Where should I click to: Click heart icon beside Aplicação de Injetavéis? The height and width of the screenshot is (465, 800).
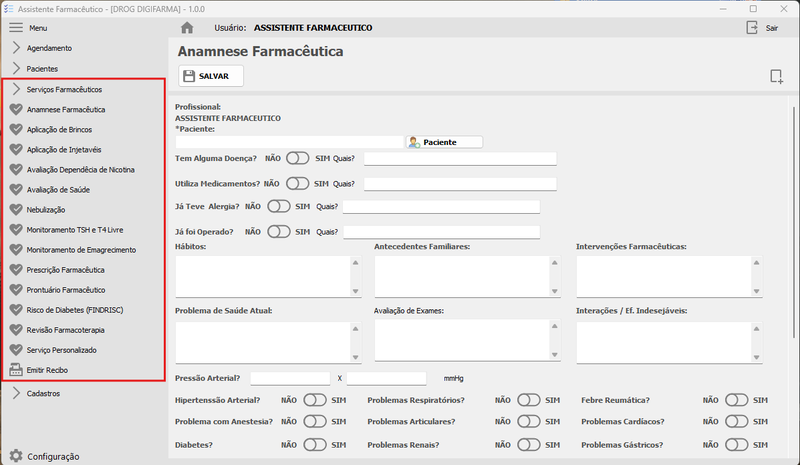(16, 149)
